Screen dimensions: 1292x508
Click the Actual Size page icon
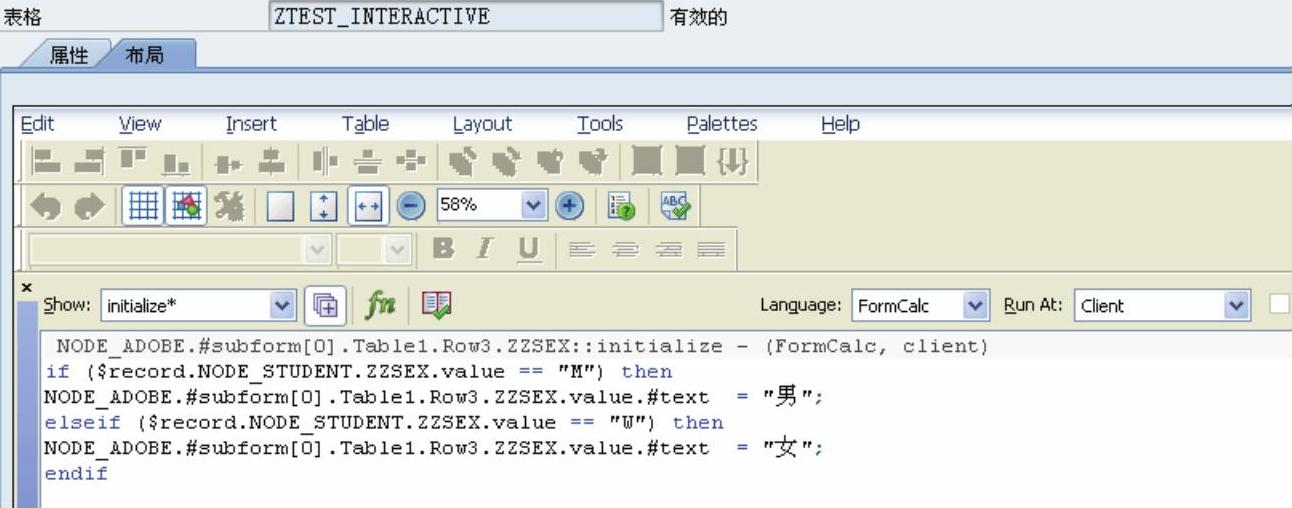point(282,206)
